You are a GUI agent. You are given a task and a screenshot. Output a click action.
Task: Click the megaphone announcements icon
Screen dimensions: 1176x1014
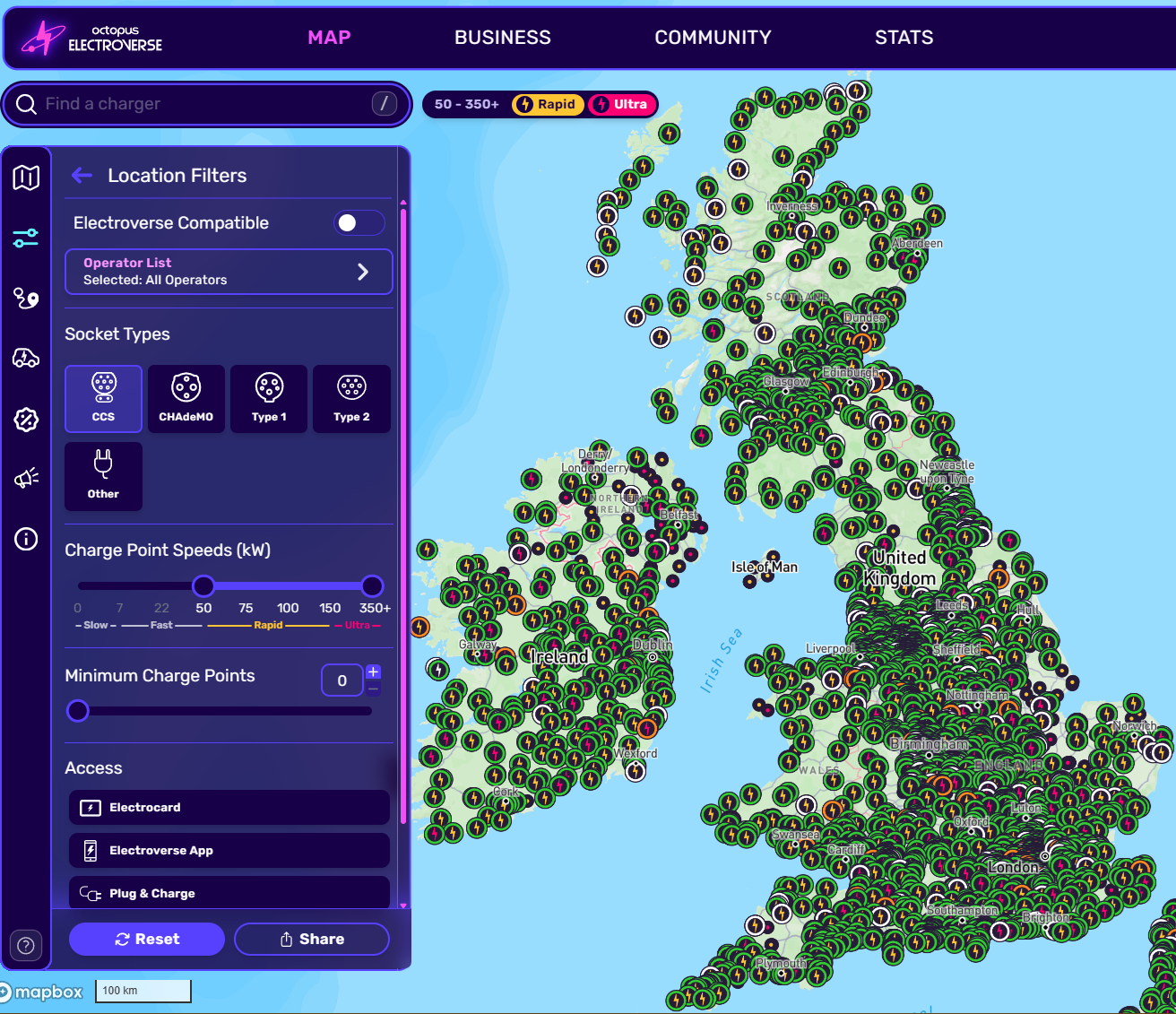[x=26, y=478]
